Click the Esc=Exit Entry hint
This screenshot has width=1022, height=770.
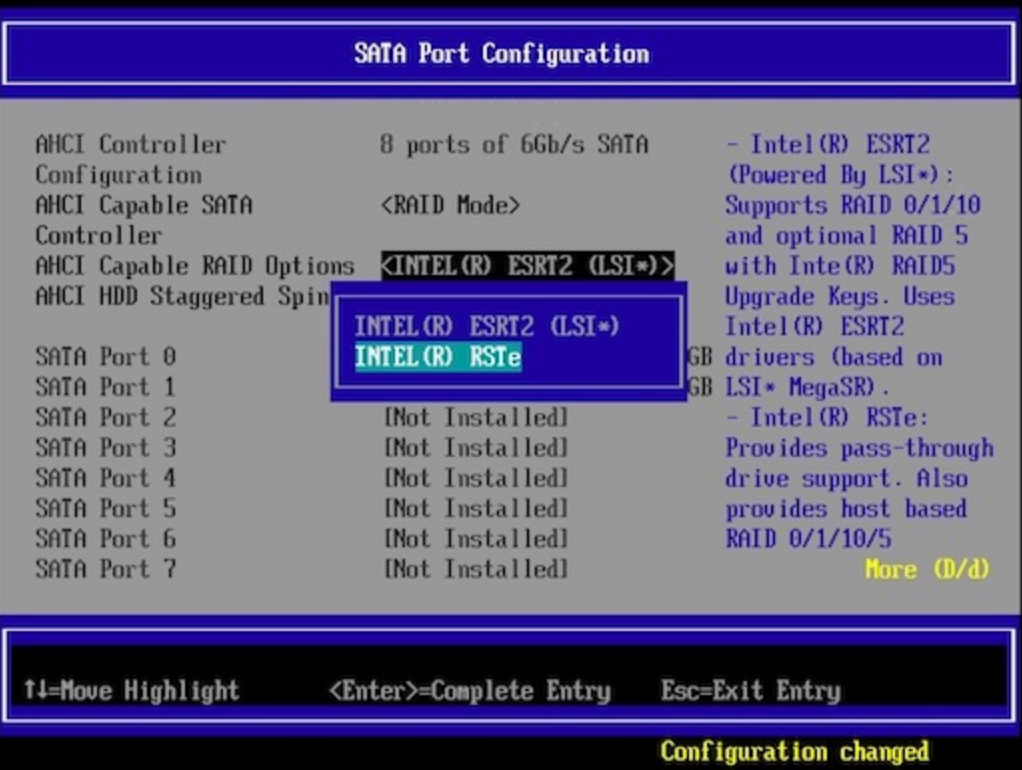(750, 690)
